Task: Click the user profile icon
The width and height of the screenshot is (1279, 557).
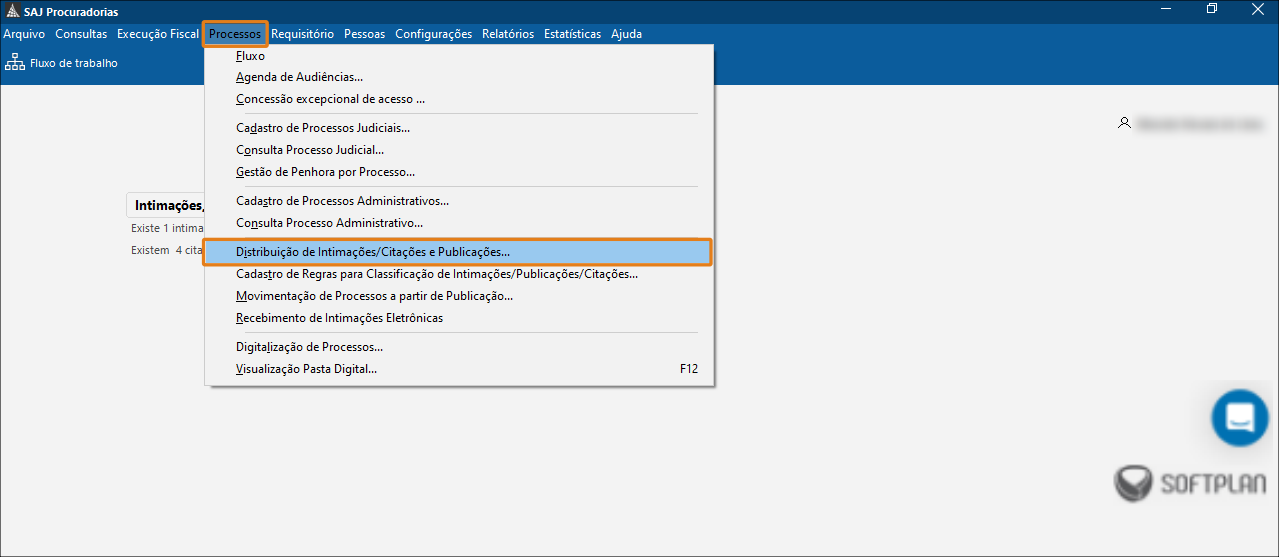Action: [x=1125, y=123]
